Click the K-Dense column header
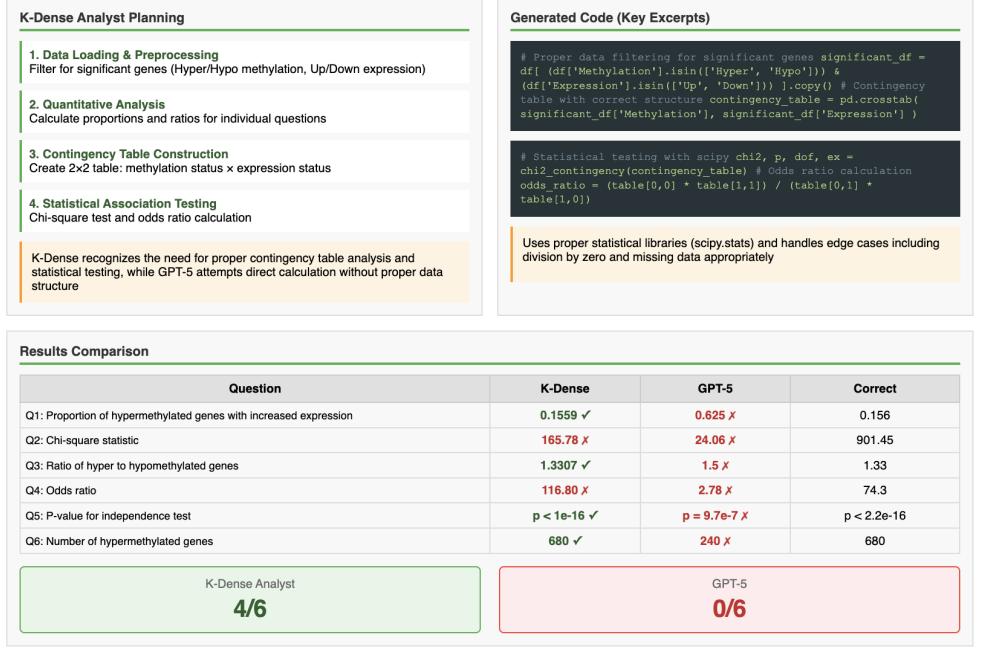The height and width of the screenshot is (664, 981). pos(565,388)
